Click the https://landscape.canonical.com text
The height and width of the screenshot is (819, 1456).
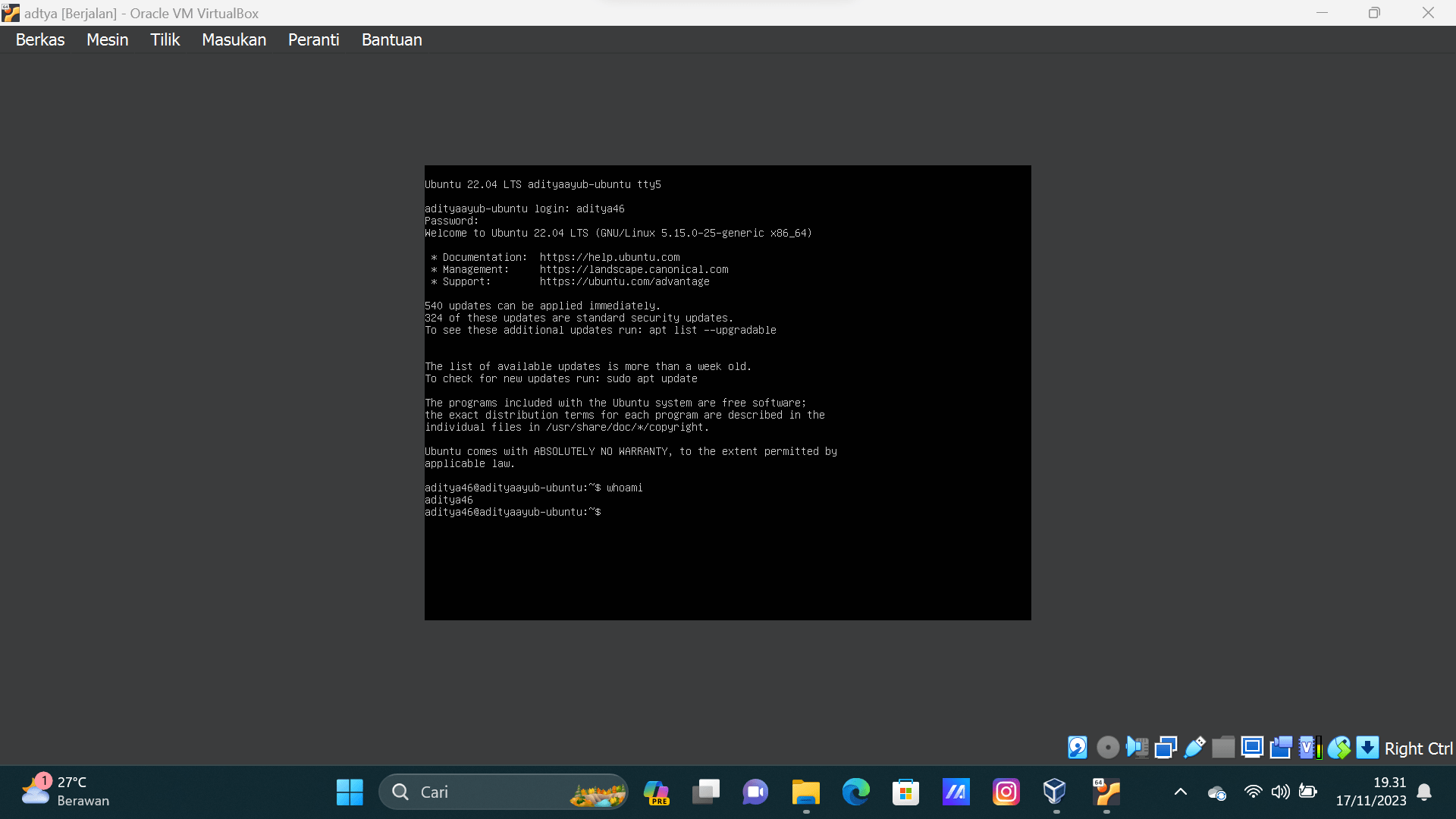634,269
